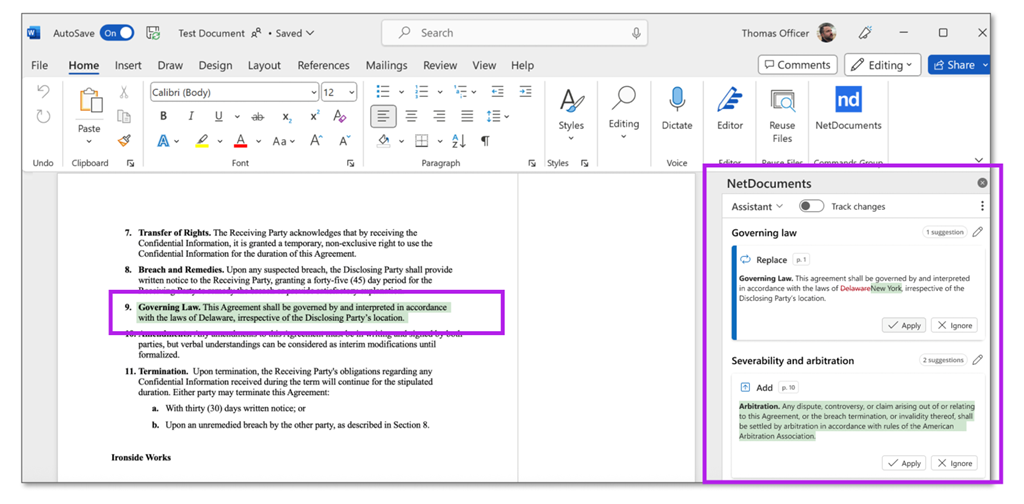Align text left
1024x504 pixels.
pyautogui.click(x=383, y=116)
